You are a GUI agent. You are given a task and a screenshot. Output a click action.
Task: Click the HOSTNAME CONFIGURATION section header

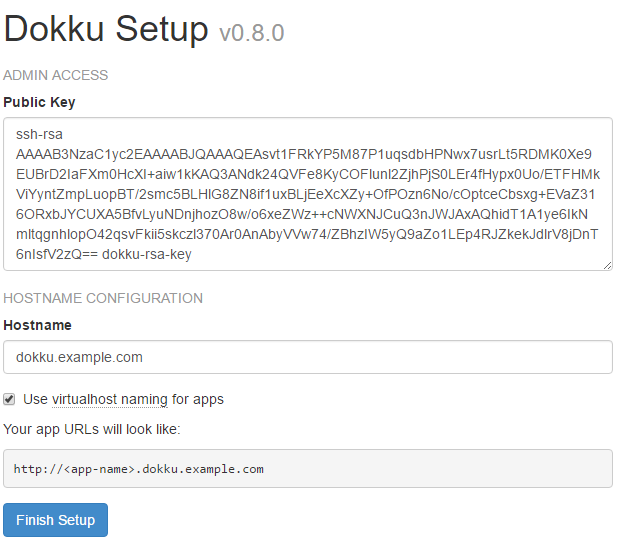tap(103, 298)
